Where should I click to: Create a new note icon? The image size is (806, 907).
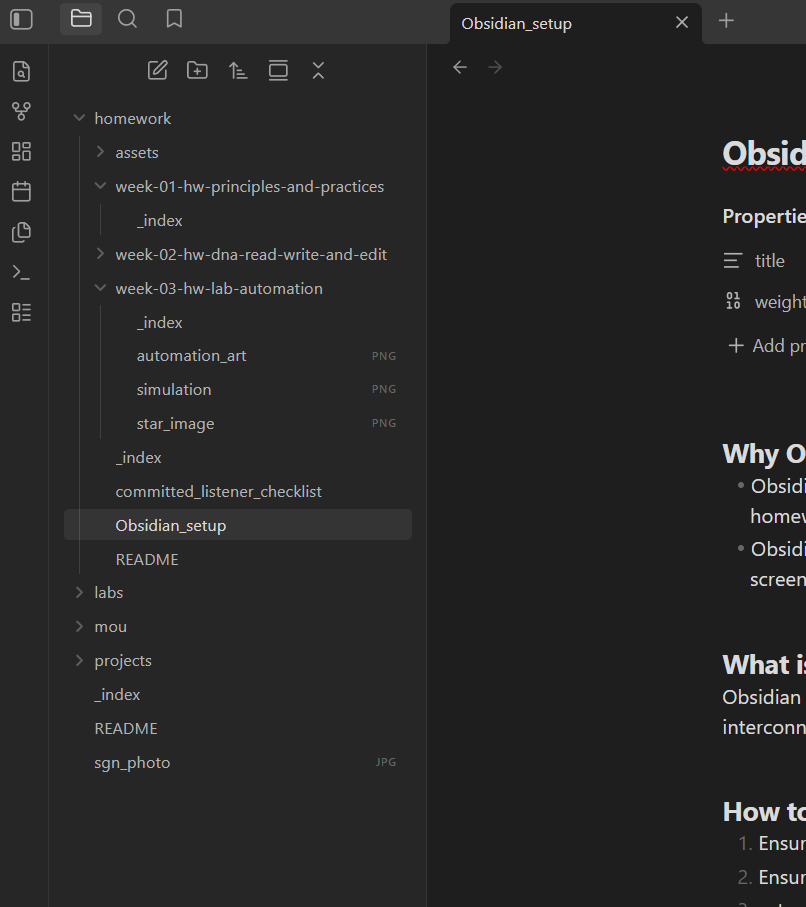click(x=157, y=71)
